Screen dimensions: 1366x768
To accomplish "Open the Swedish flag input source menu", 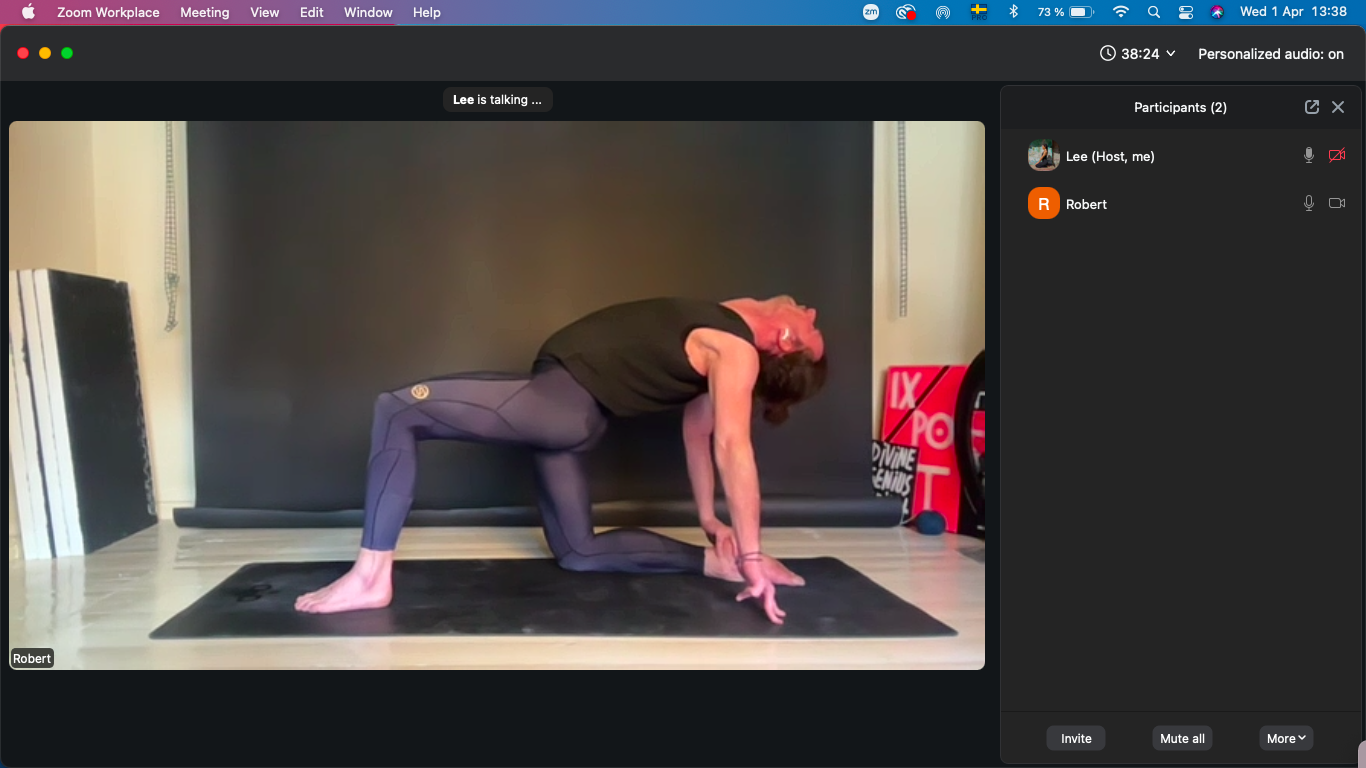I will (x=979, y=12).
